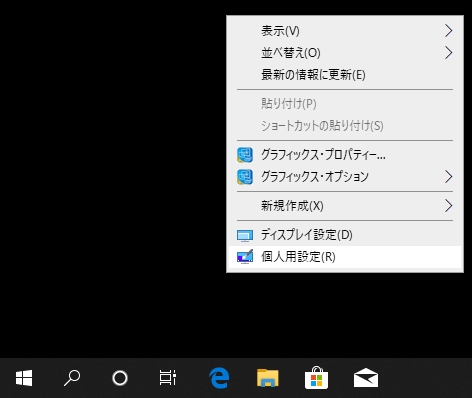Open the 新規作成(X) menu entry
This screenshot has height=398, width=472.
point(345,206)
